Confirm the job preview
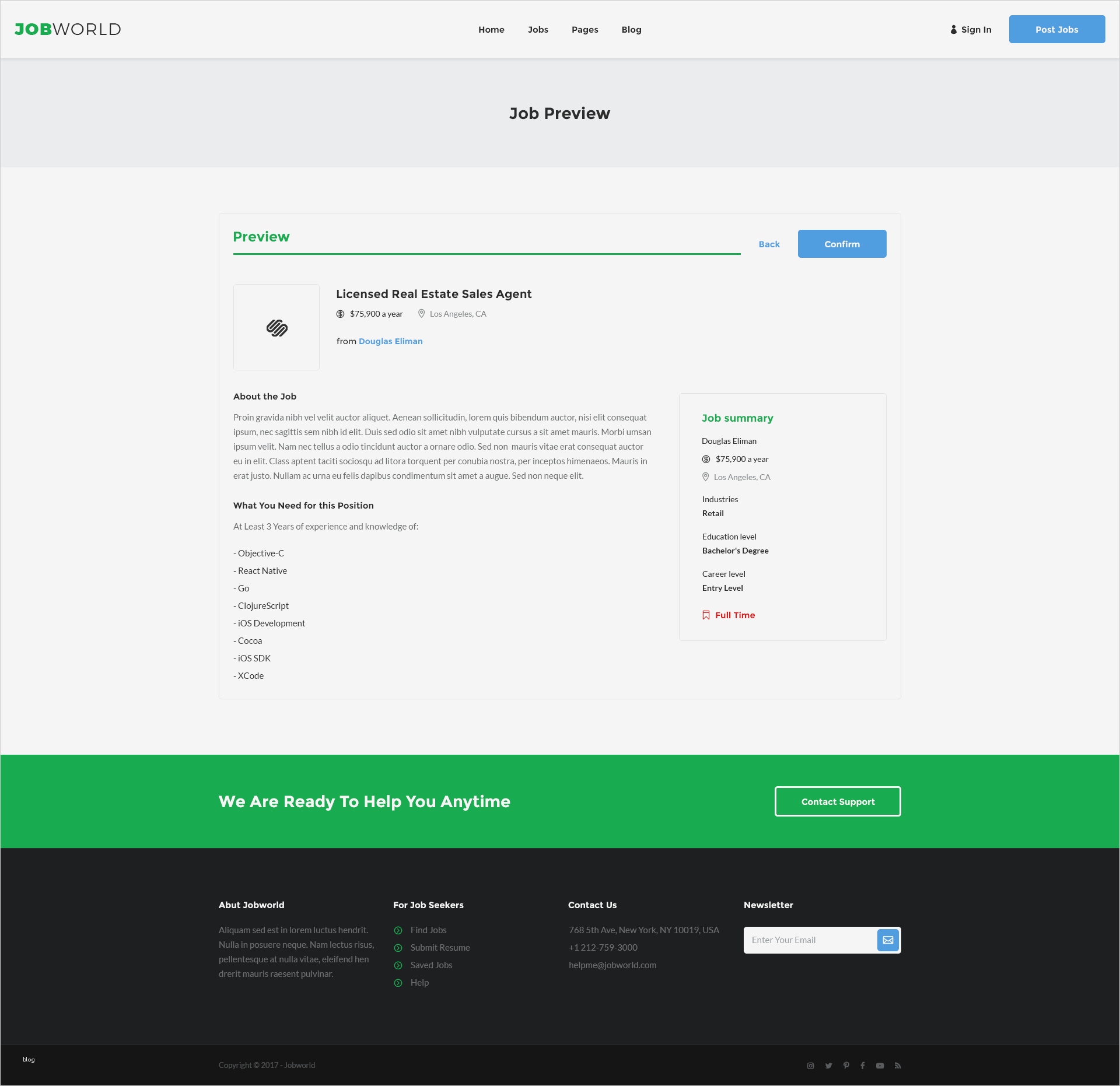This screenshot has width=1120, height=1086. pos(842,244)
